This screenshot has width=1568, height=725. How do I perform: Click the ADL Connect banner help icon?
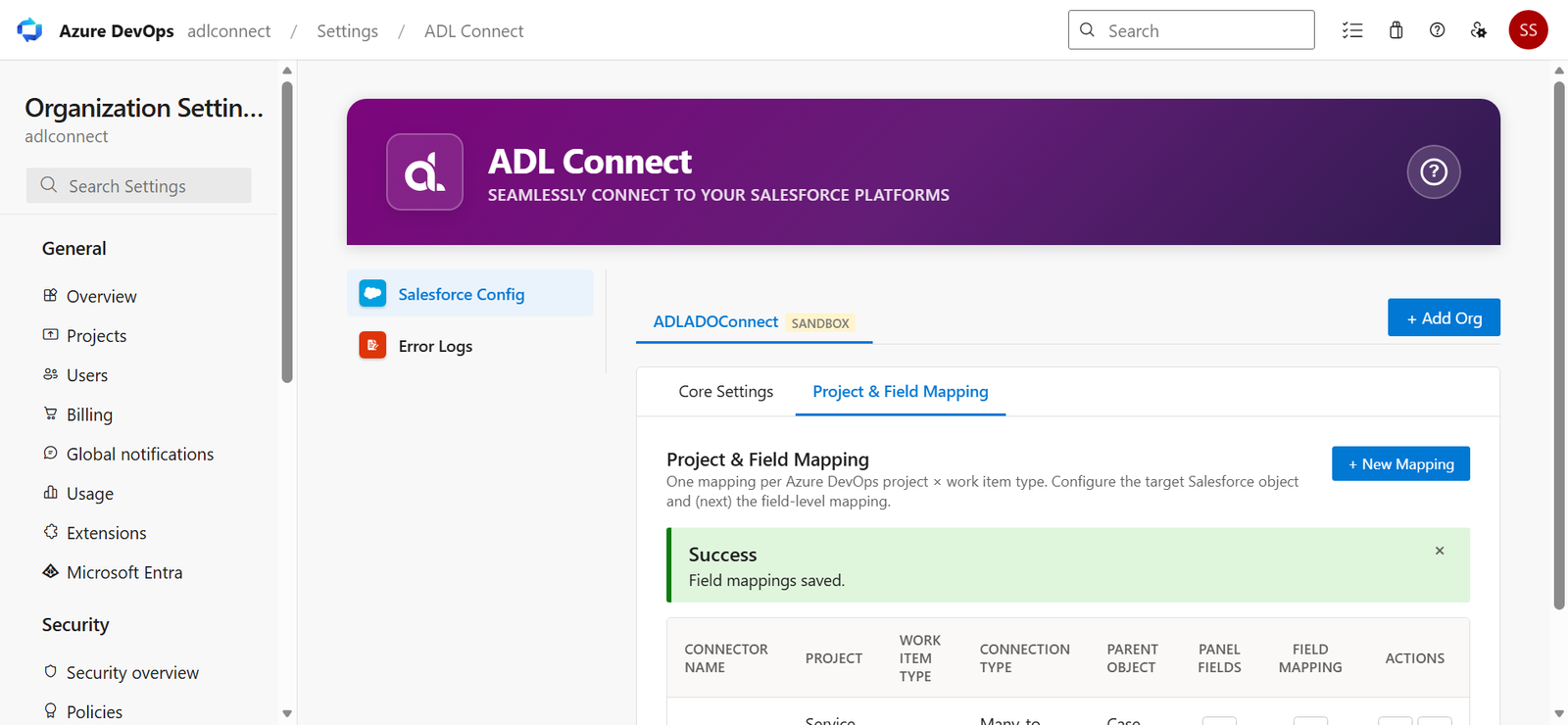1434,171
